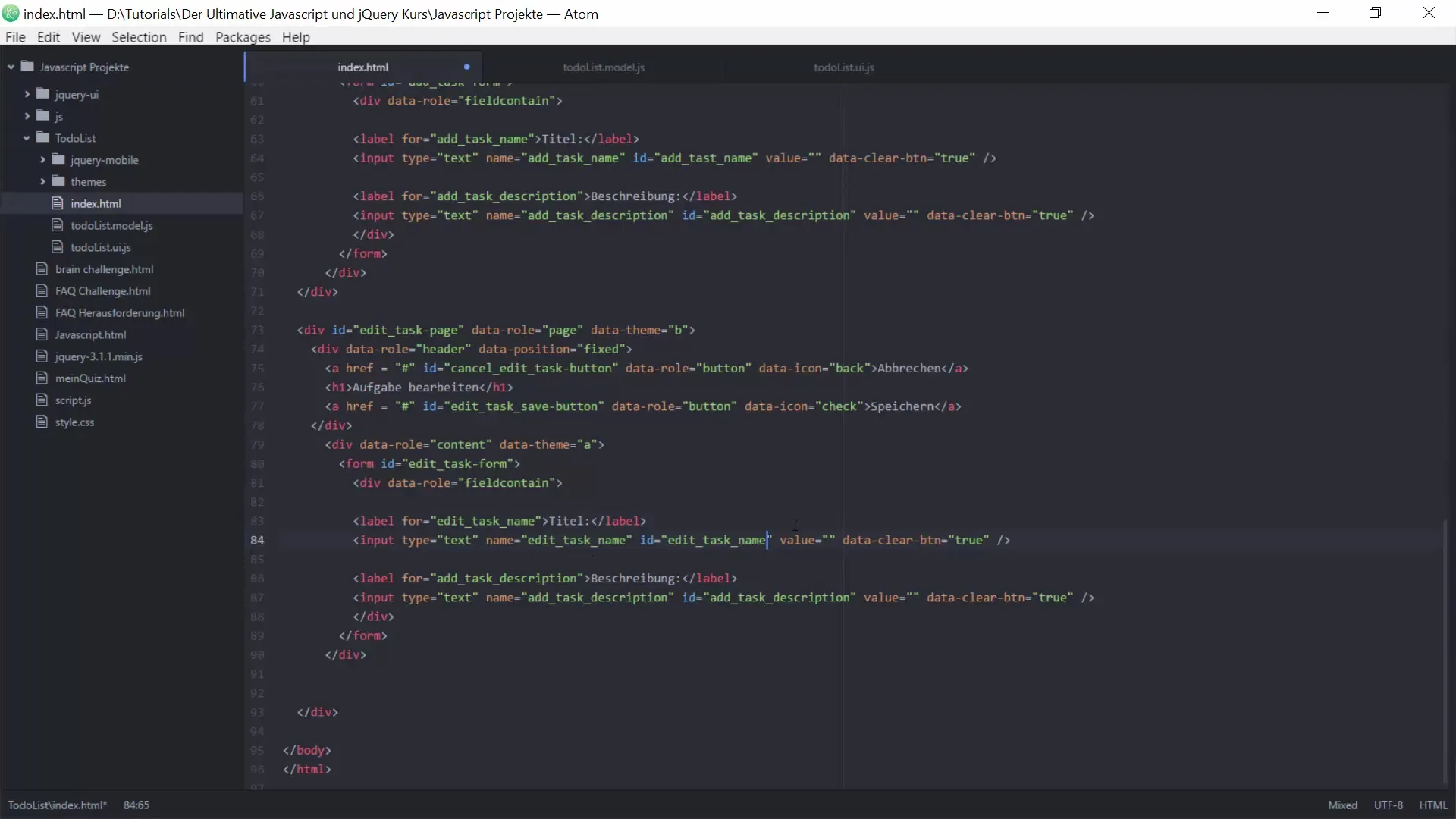Click the file icon of Javascript.html

(x=42, y=334)
